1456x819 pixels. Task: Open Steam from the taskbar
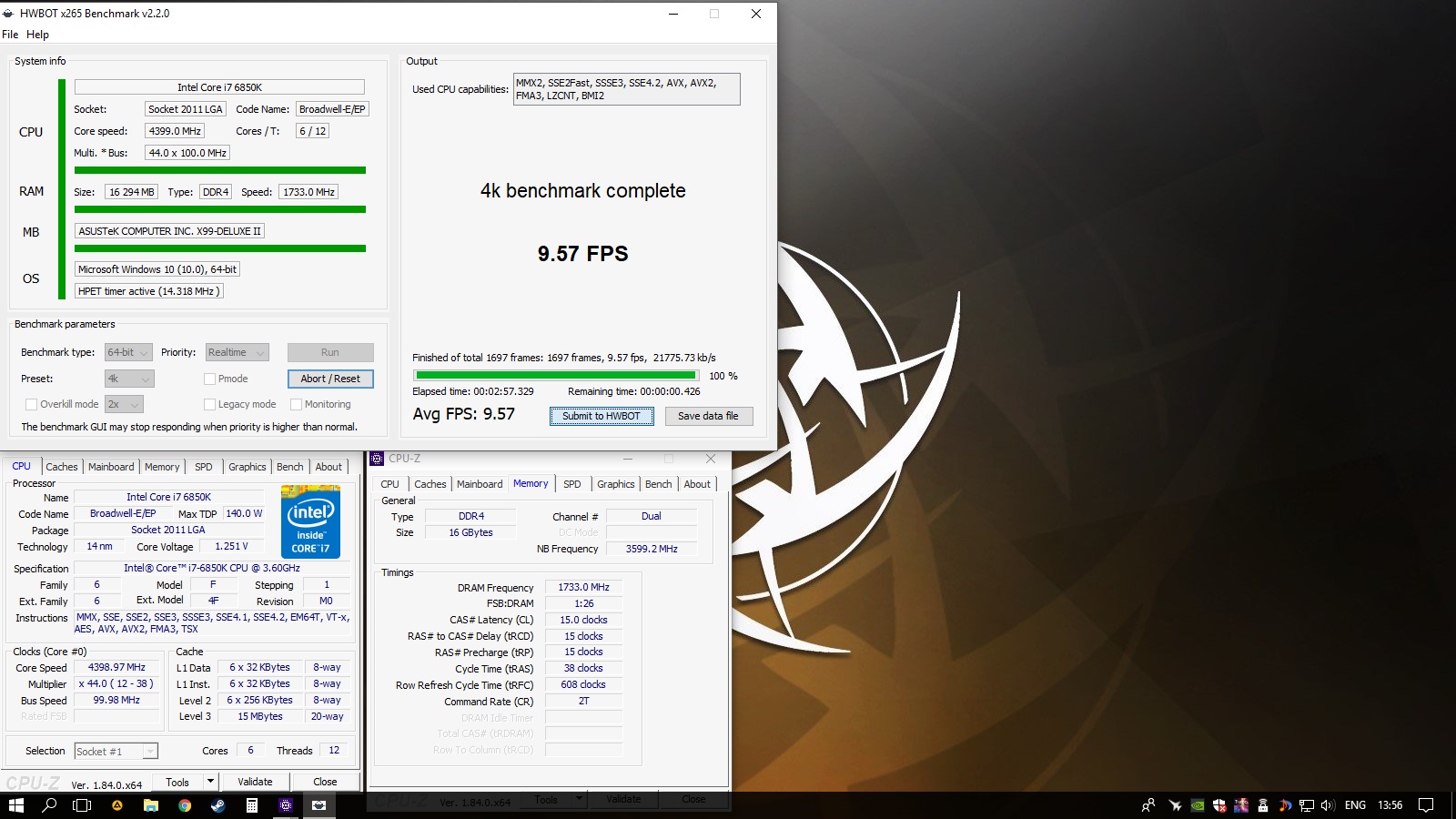218,805
